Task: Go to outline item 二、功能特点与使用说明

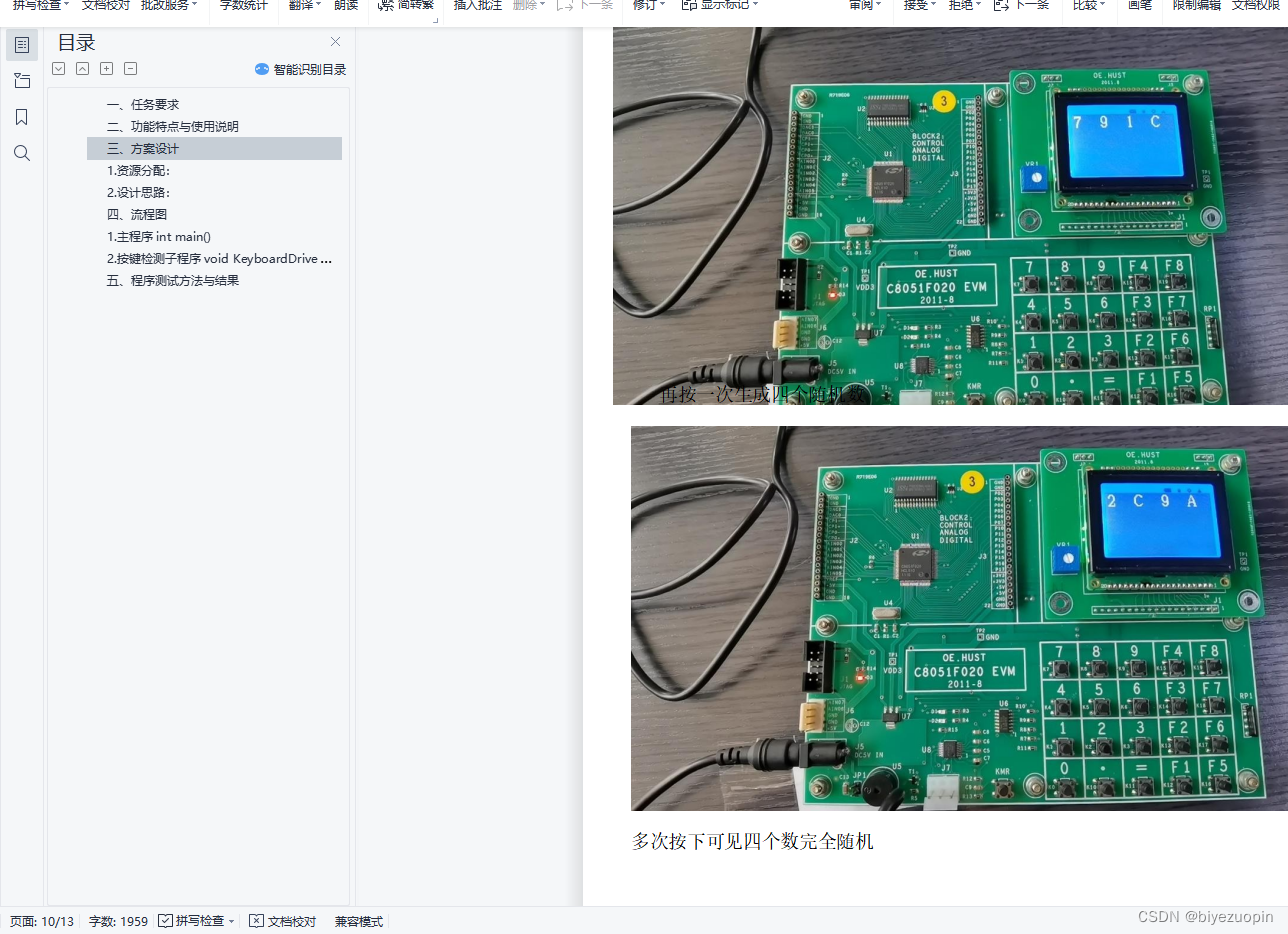Action: [x=173, y=126]
